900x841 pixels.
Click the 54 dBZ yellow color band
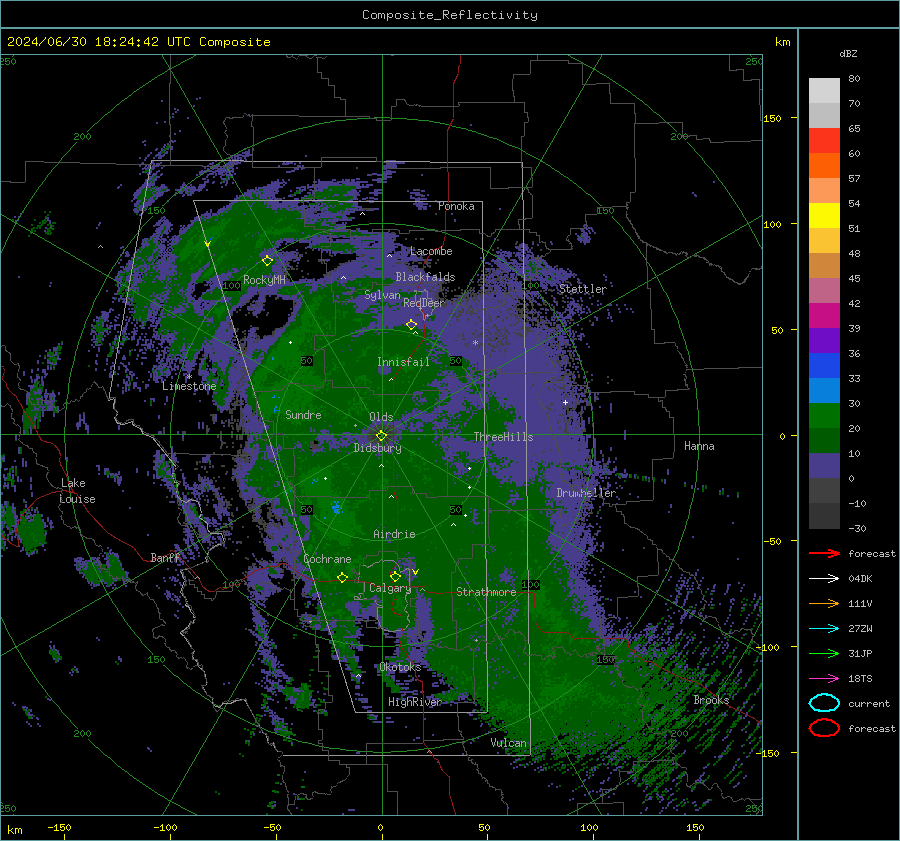[824, 216]
